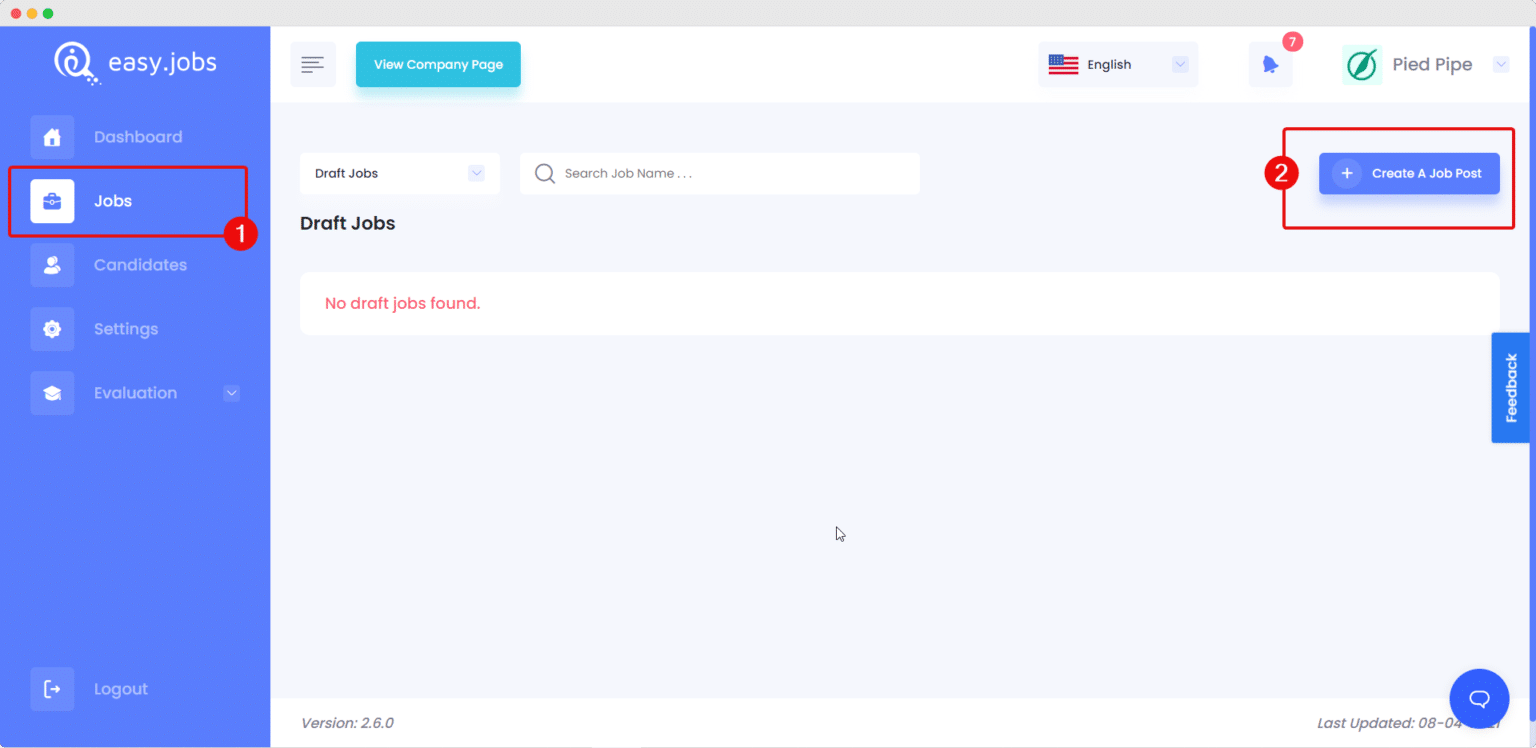Click the Dashboard home icon
Image resolution: width=1536 pixels, height=748 pixels.
click(52, 137)
